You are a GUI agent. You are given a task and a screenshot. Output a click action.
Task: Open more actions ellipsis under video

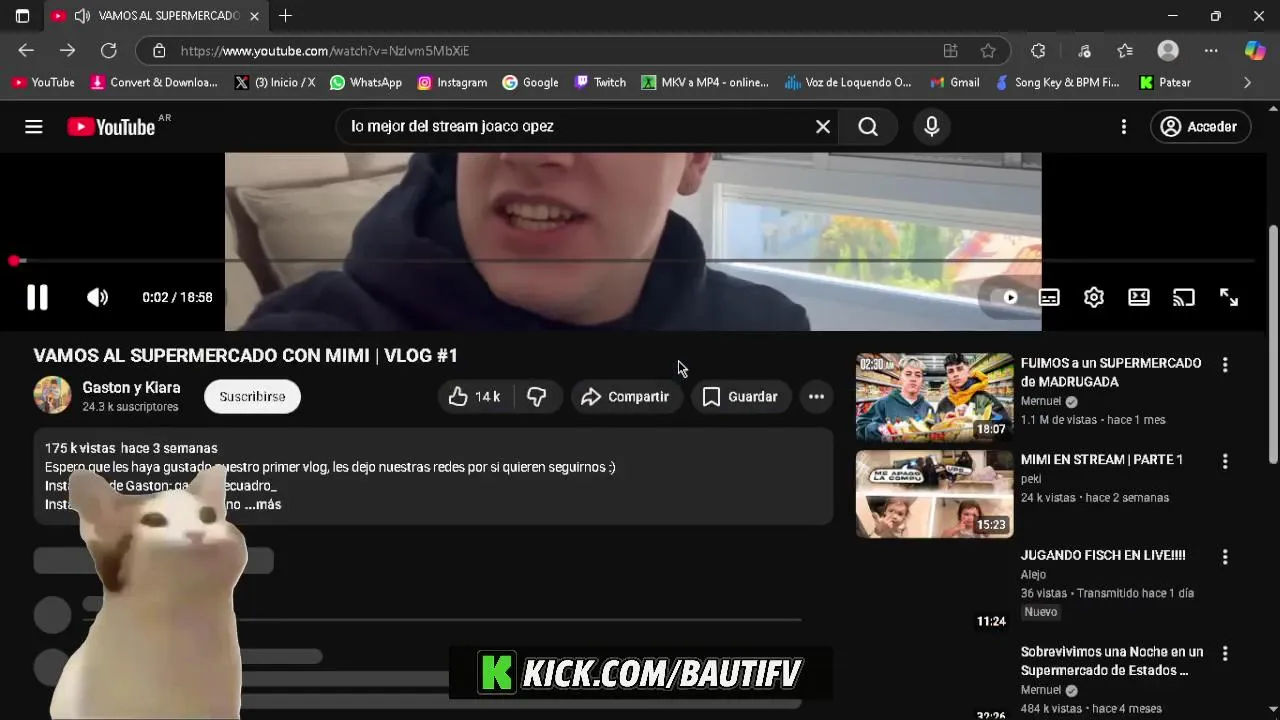pos(816,397)
